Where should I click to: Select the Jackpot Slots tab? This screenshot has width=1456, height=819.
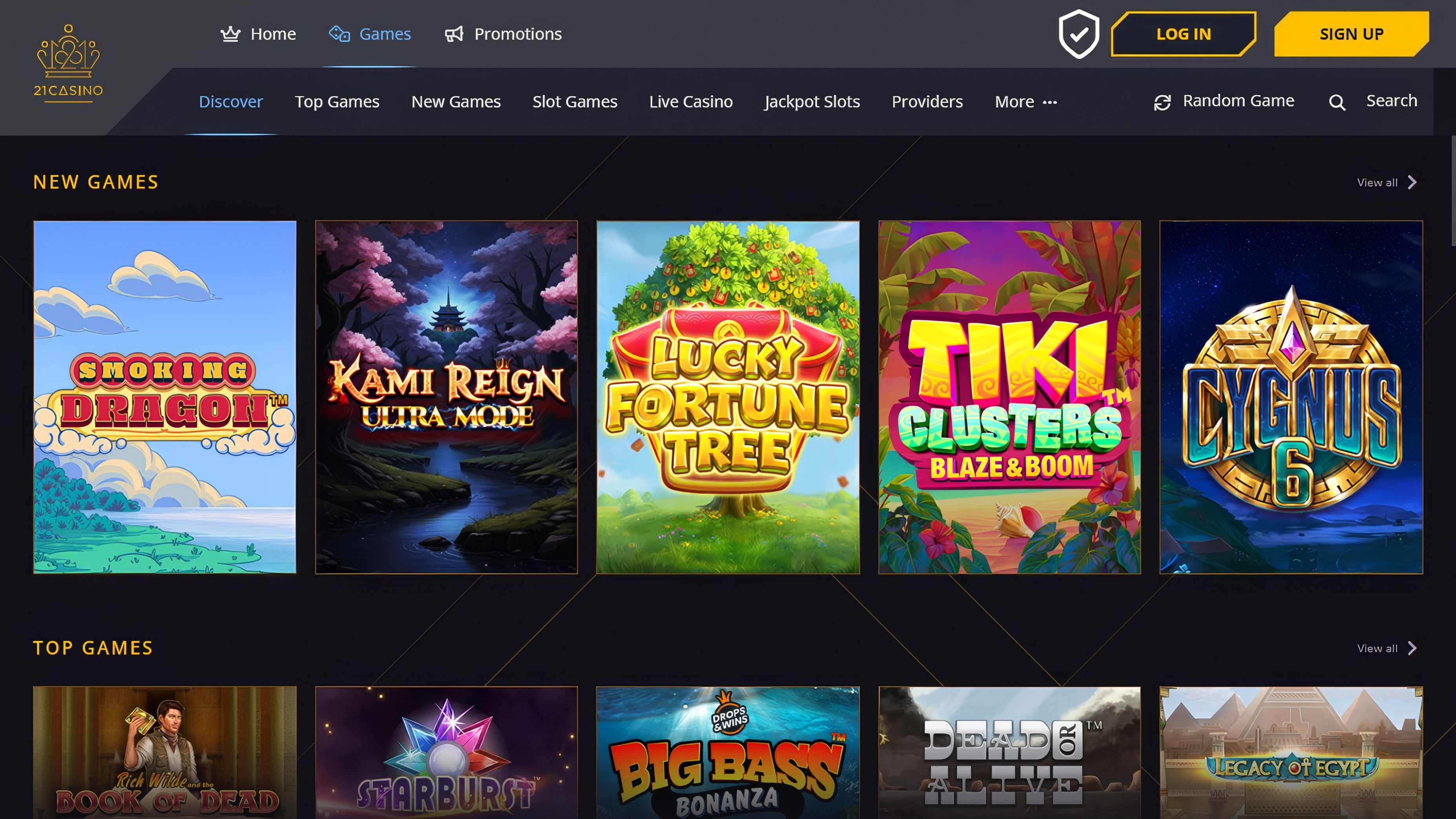(812, 102)
